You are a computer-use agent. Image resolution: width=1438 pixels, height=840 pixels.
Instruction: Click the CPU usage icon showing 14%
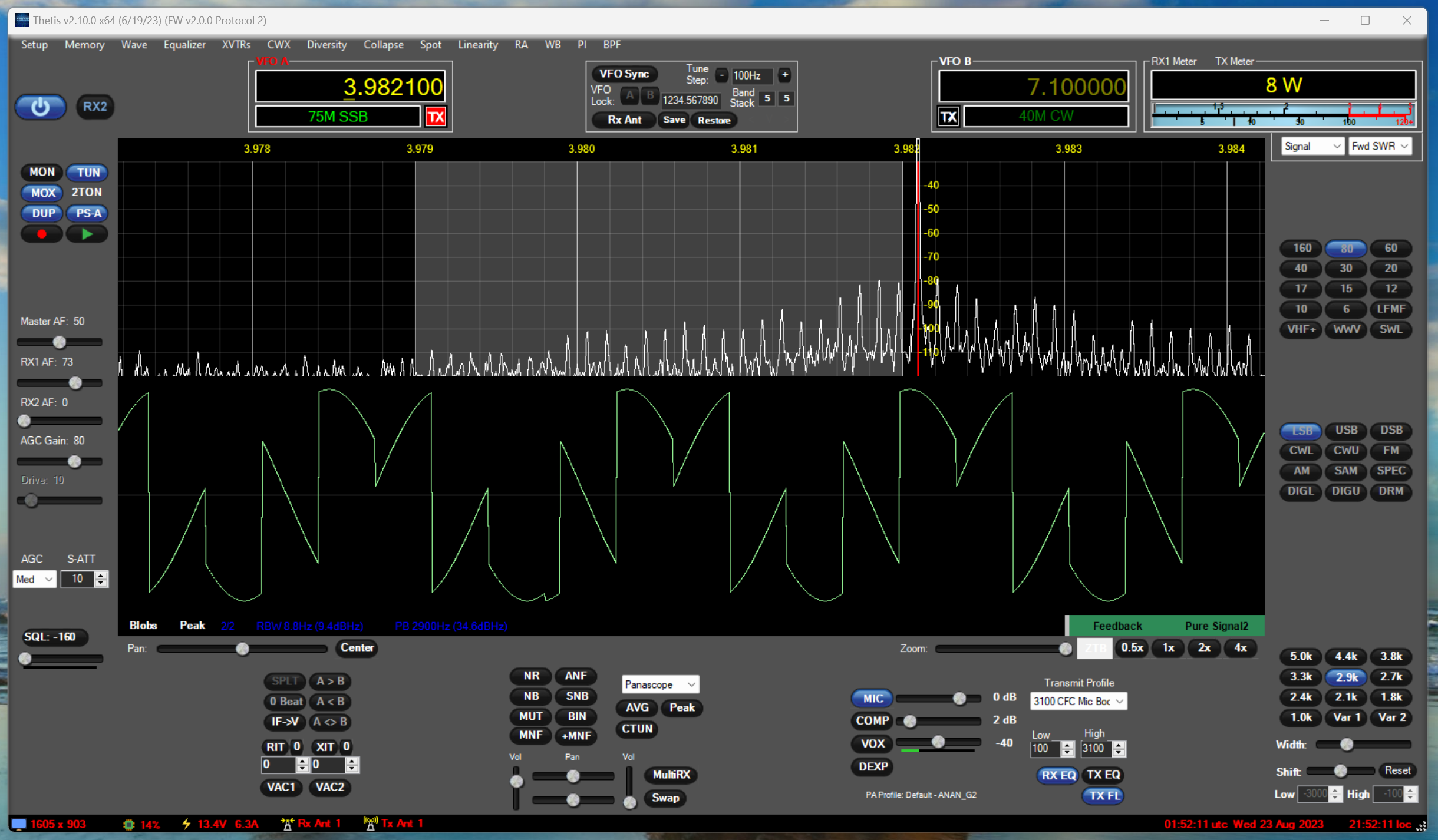click(128, 824)
